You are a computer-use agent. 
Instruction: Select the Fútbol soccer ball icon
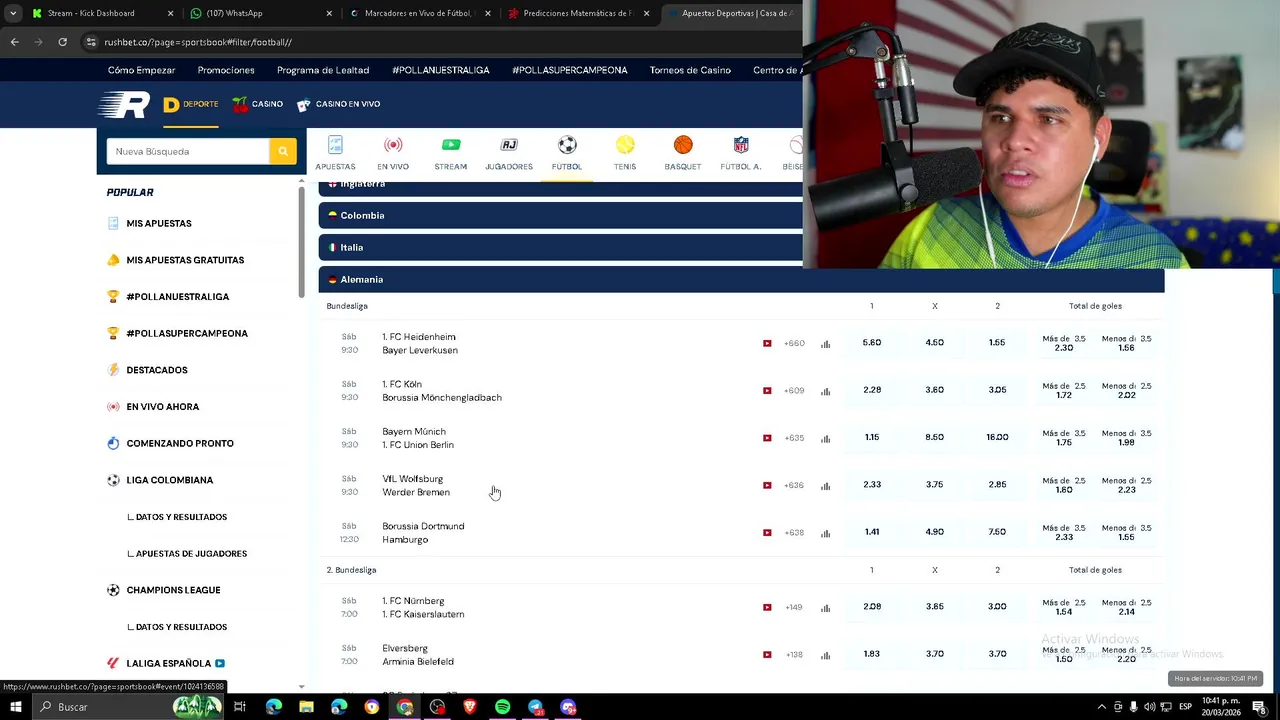pos(567,145)
